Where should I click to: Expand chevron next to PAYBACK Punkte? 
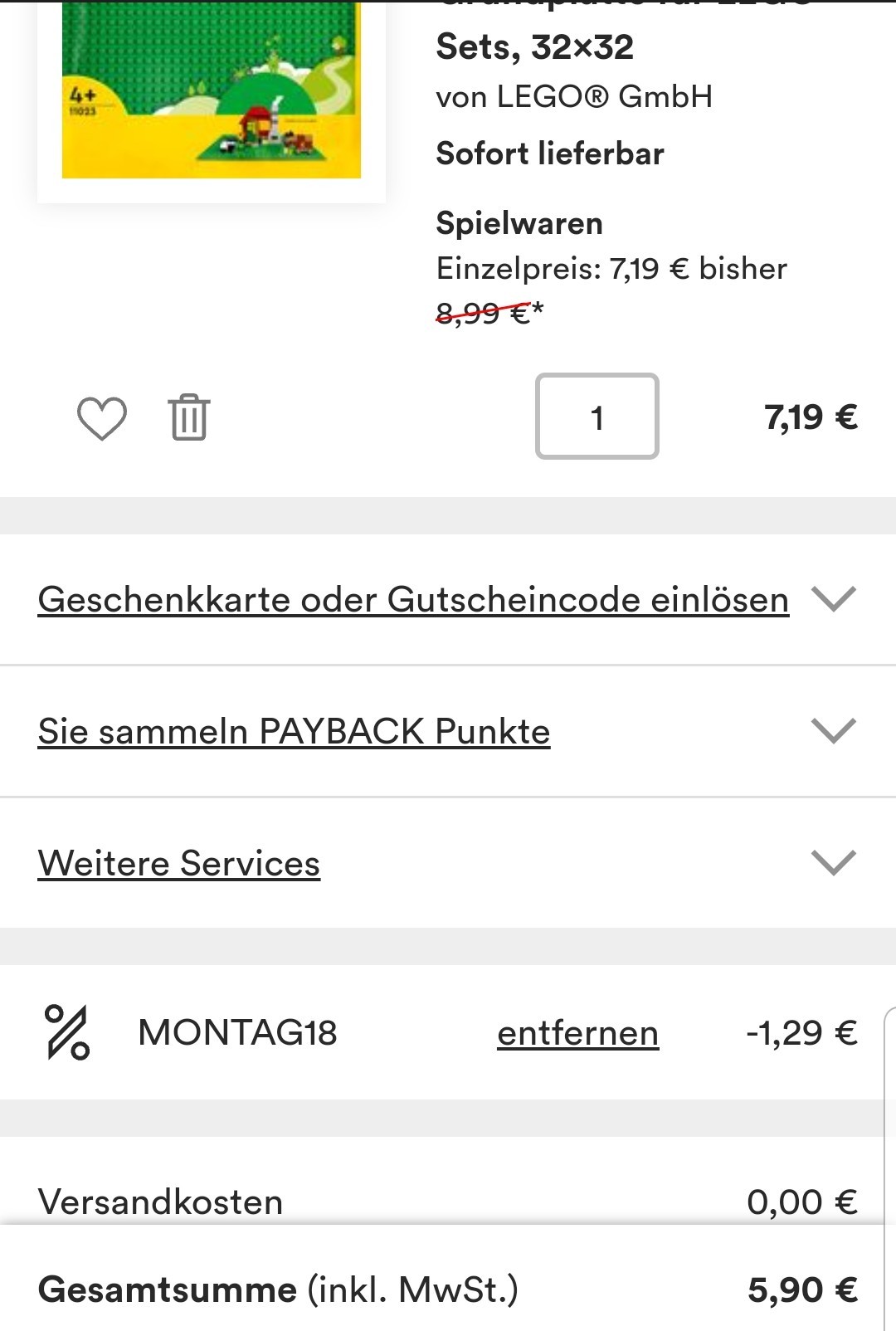[834, 730]
